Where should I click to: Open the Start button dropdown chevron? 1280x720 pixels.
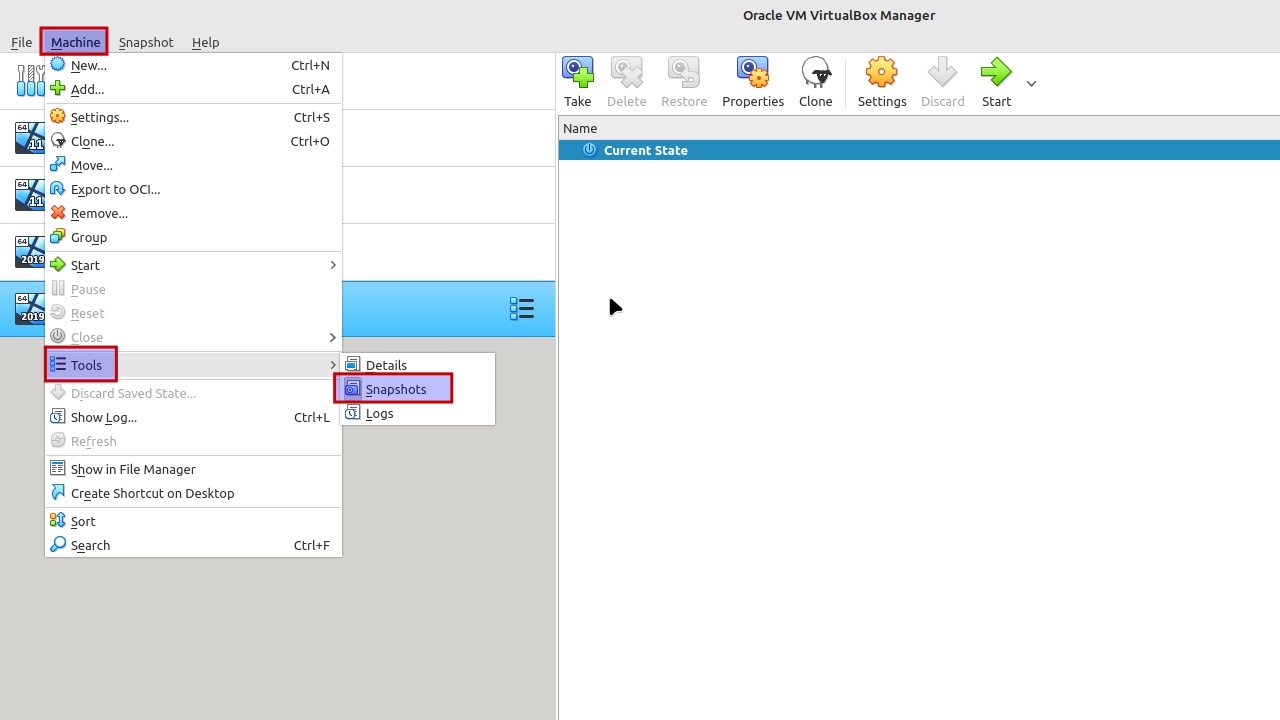coord(1031,84)
